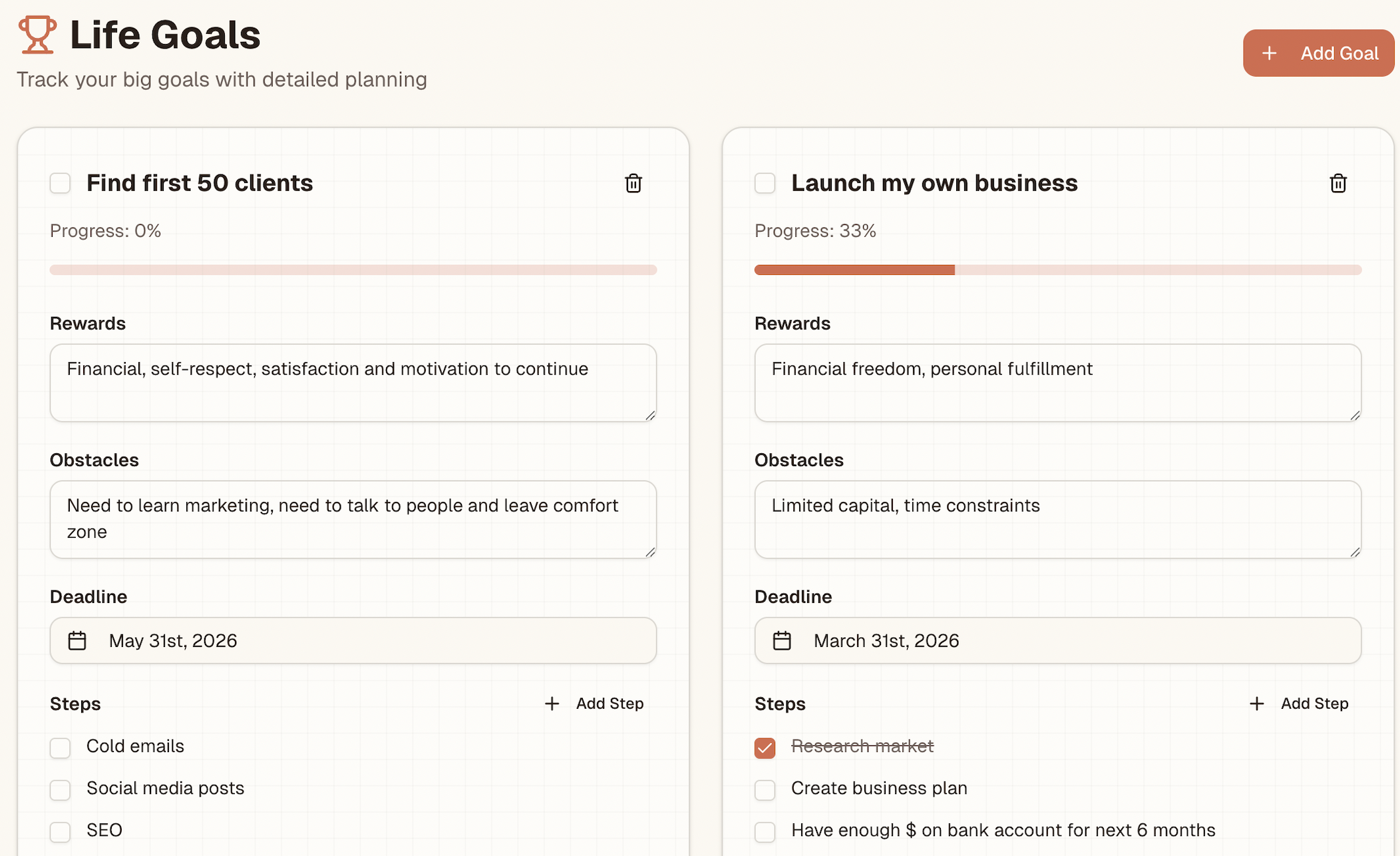Delete the Launch my own business goal

click(1337, 183)
